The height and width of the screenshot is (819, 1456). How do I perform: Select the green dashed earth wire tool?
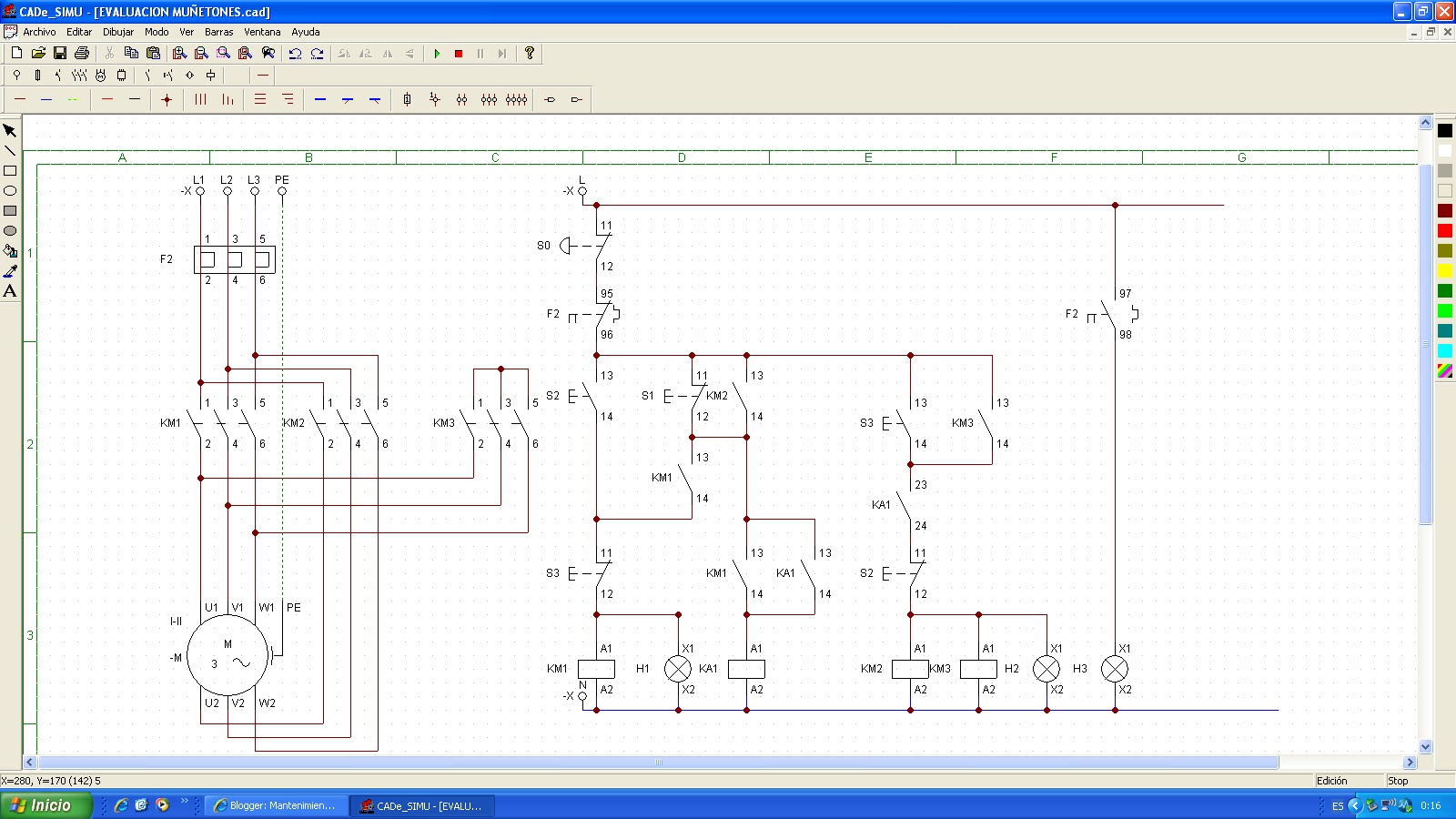73,99
